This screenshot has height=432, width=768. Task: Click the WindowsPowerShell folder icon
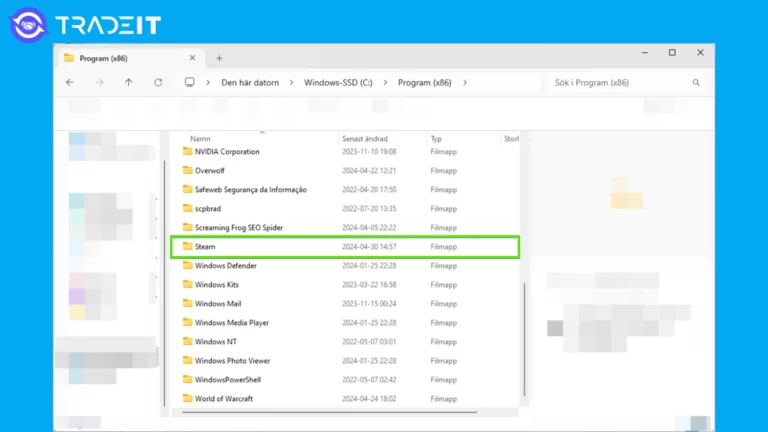click(x=188, y=379)
